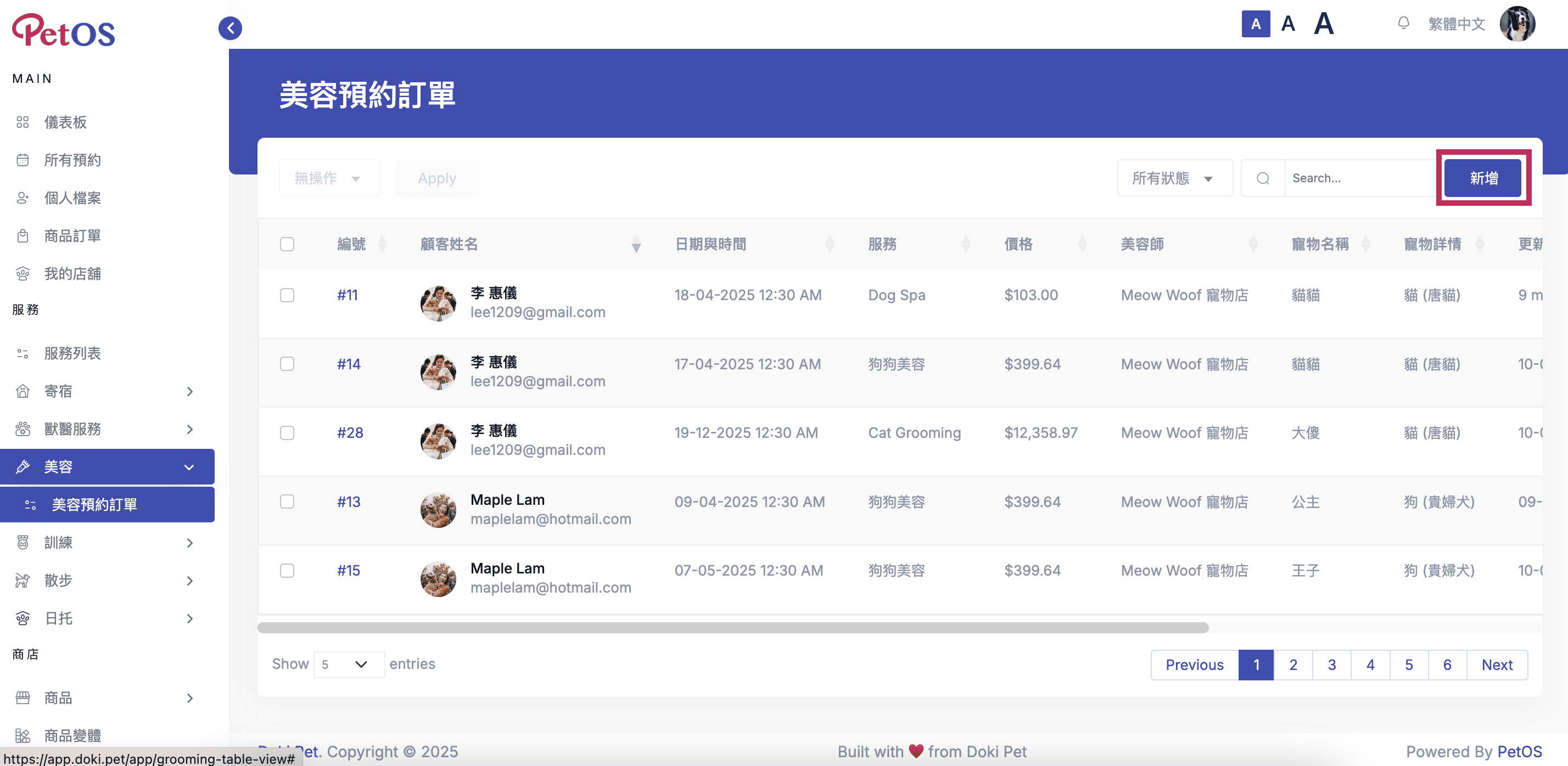1568x766 pixels.
Task: Go to pagination page 3
Action: click(x=1332, y=665)
